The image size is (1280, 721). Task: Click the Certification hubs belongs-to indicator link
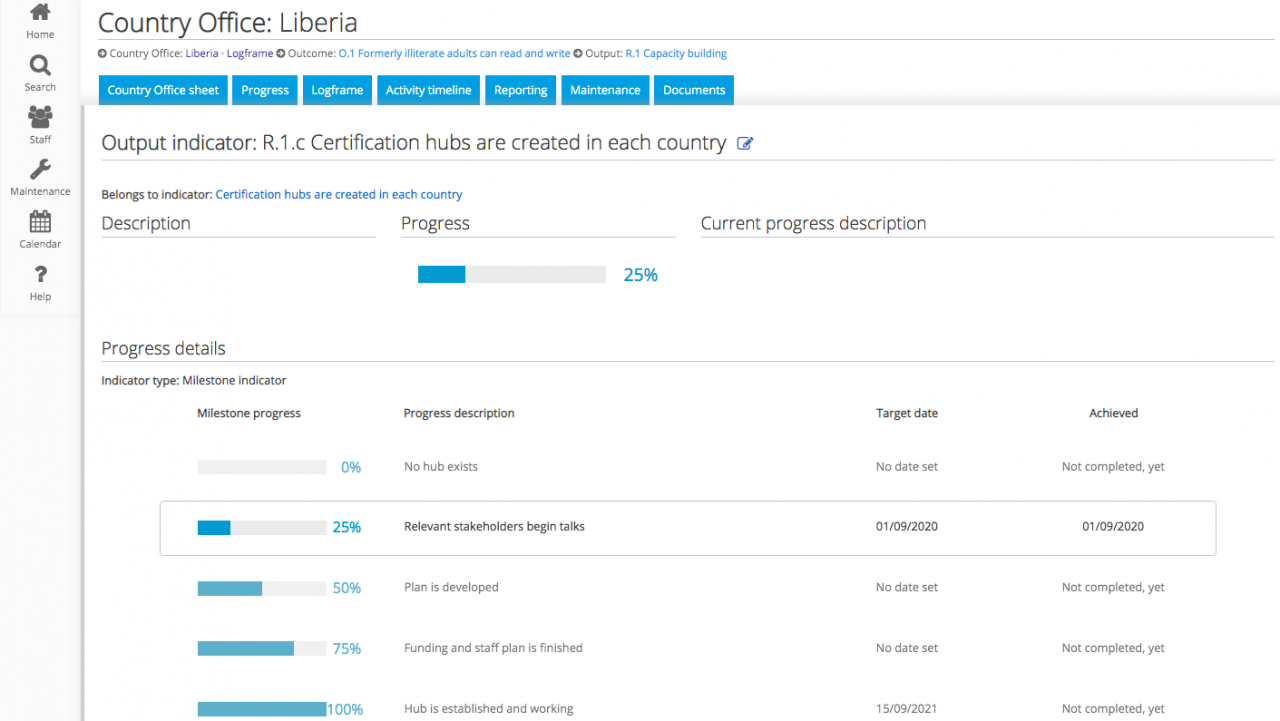(338, 194)
